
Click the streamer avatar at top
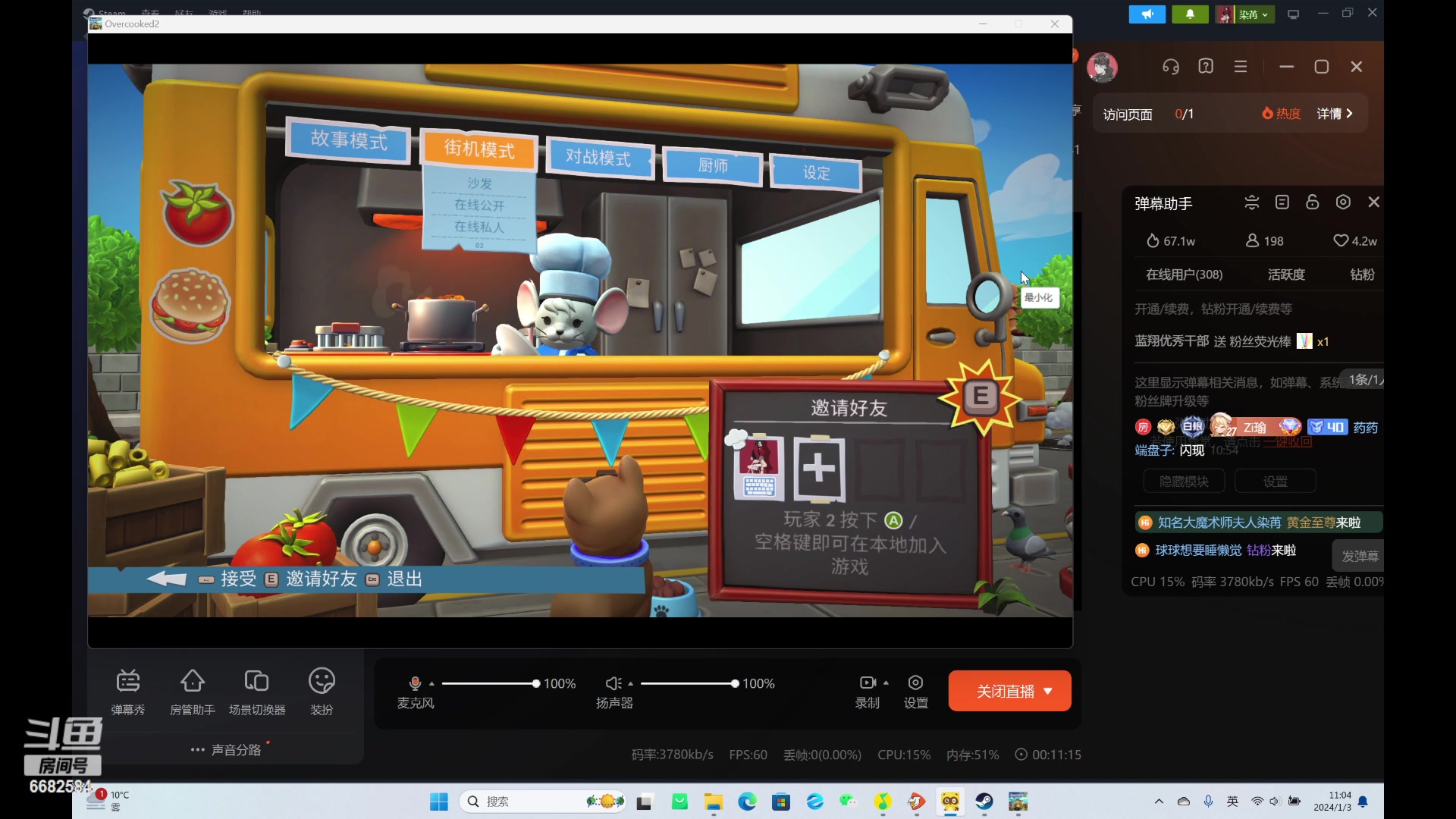[x=1102, y=67]
